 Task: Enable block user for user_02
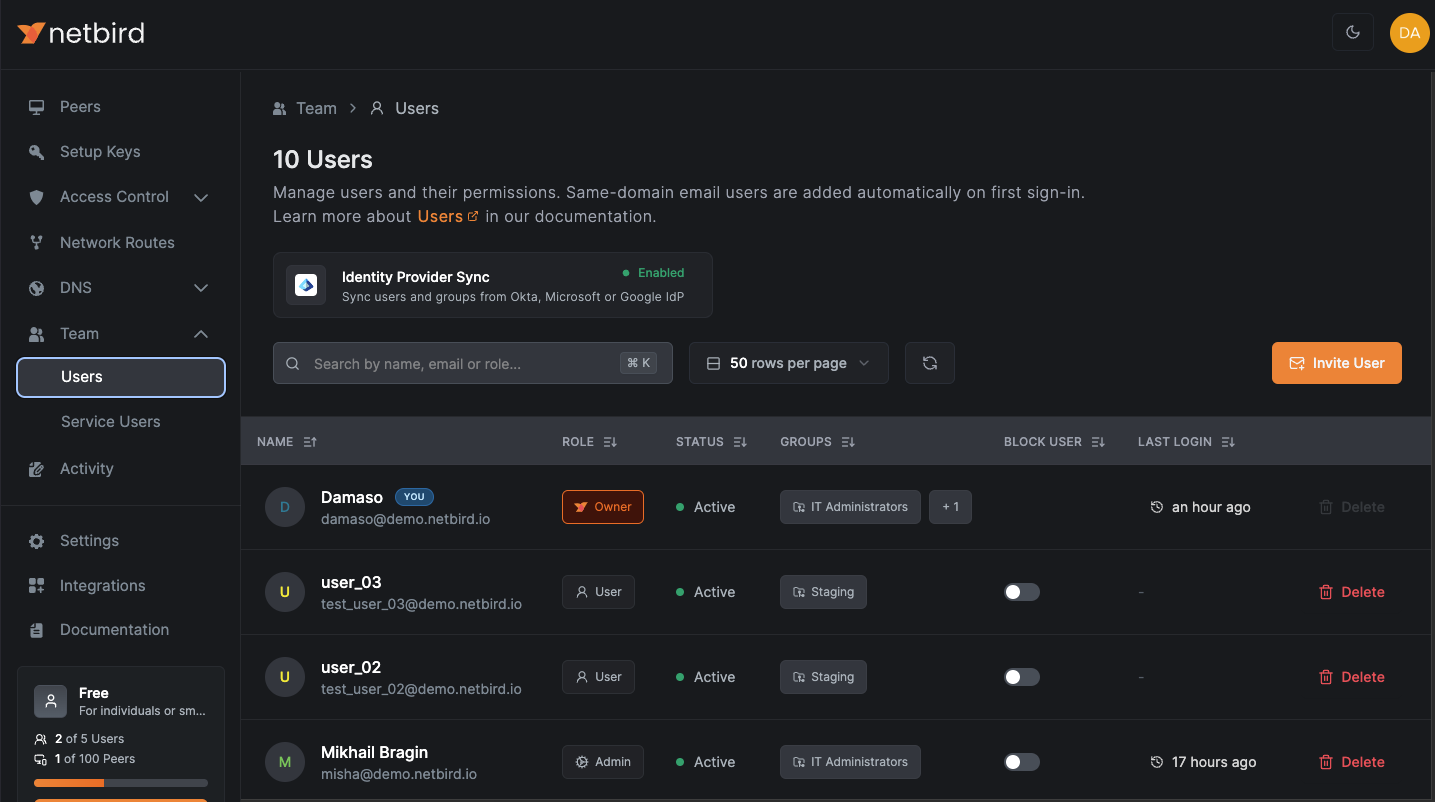[1021, 677]
